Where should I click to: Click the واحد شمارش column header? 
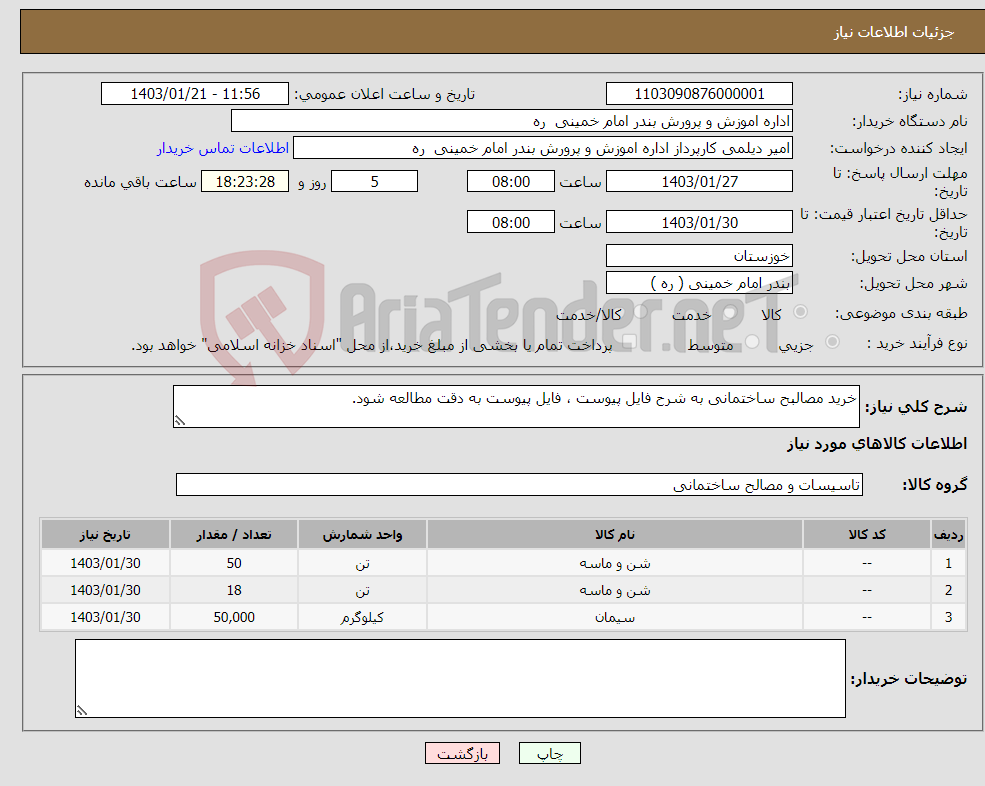point(362,534)
